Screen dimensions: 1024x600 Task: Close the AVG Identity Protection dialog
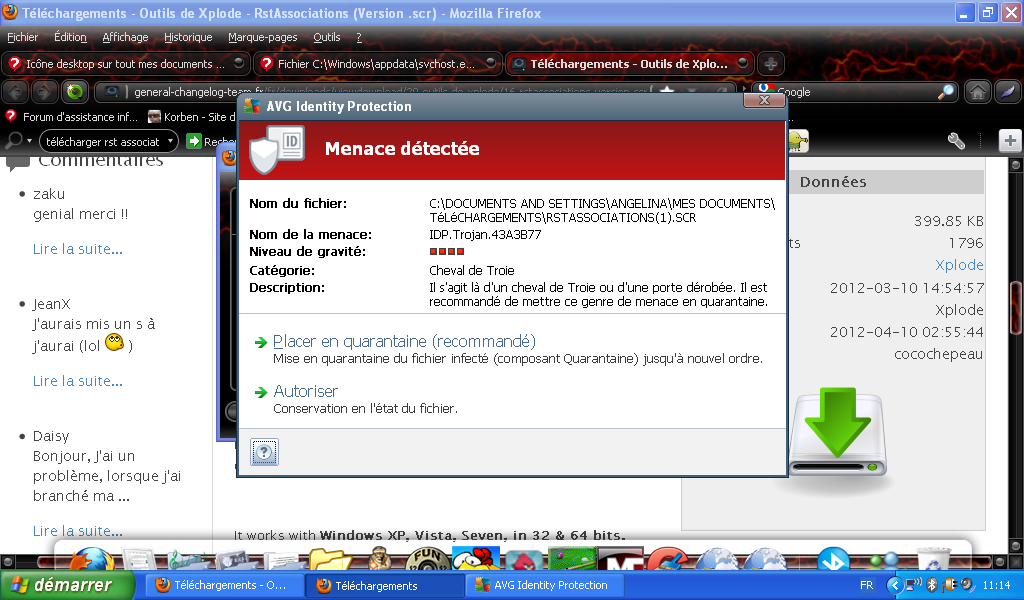tap(764, 100)
